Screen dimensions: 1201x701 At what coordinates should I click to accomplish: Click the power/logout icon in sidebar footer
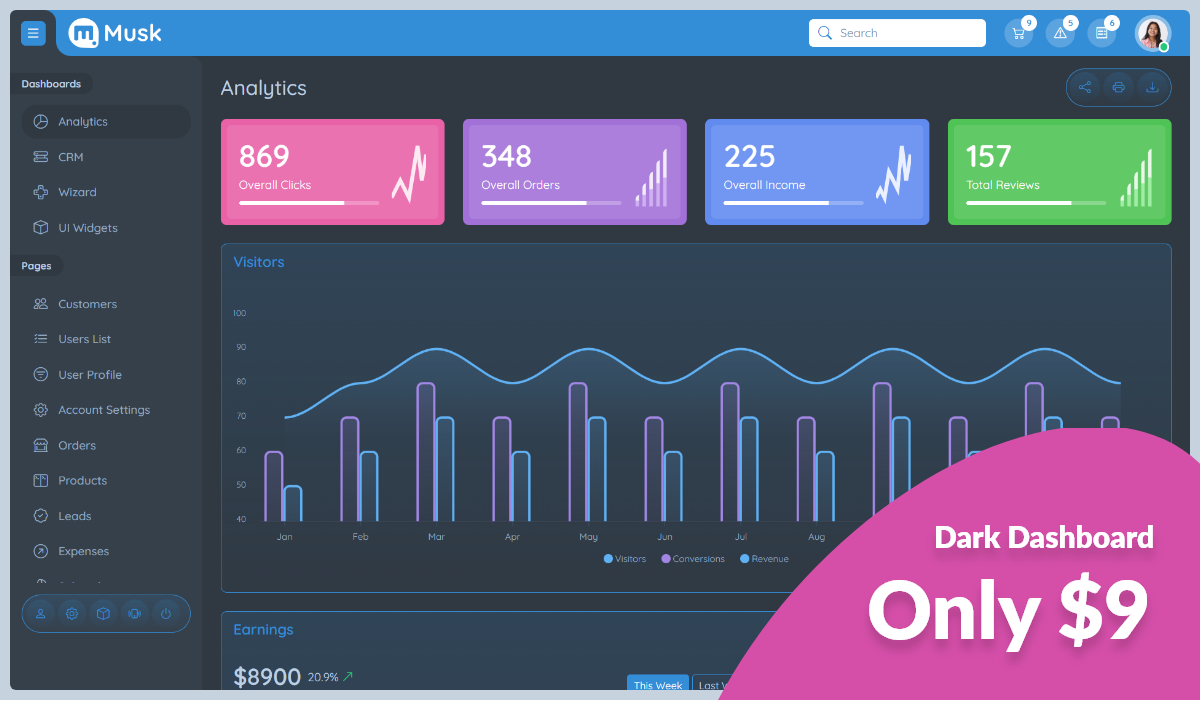166,613
